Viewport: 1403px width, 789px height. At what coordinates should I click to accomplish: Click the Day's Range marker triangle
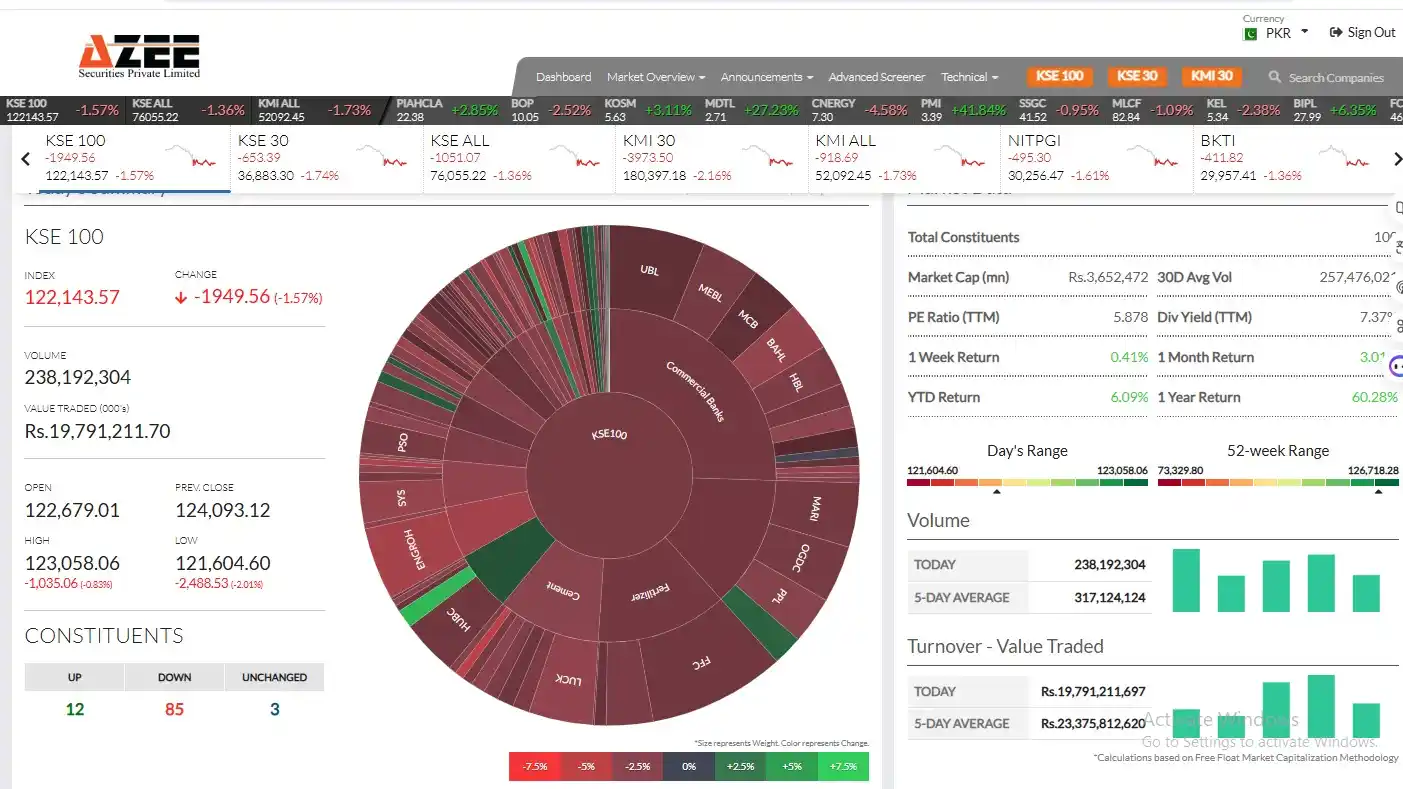click(996, 491)
